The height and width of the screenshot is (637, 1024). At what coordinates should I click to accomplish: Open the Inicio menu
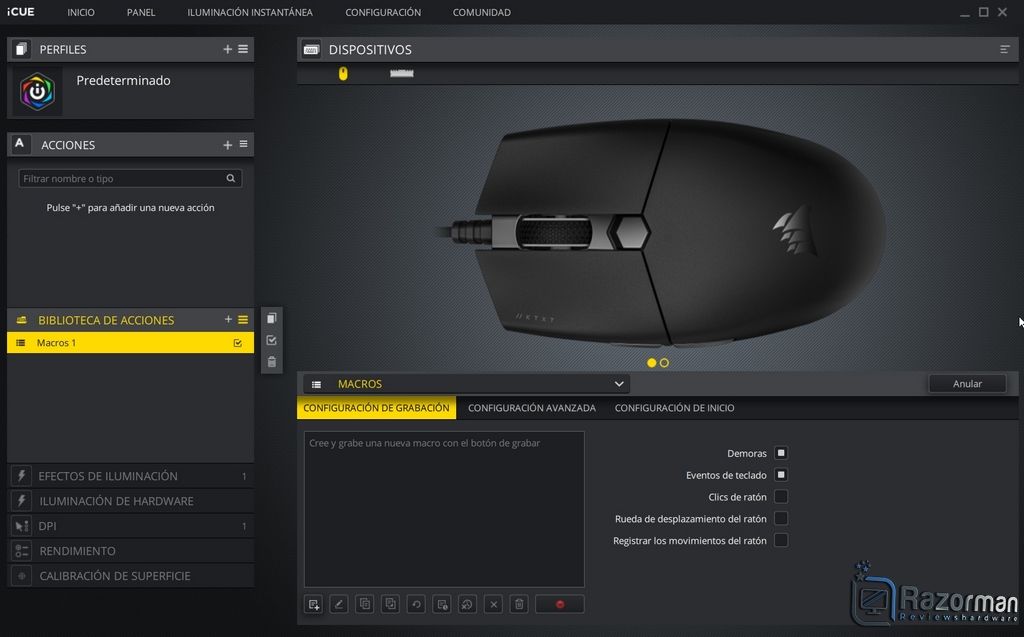(81, 12)
